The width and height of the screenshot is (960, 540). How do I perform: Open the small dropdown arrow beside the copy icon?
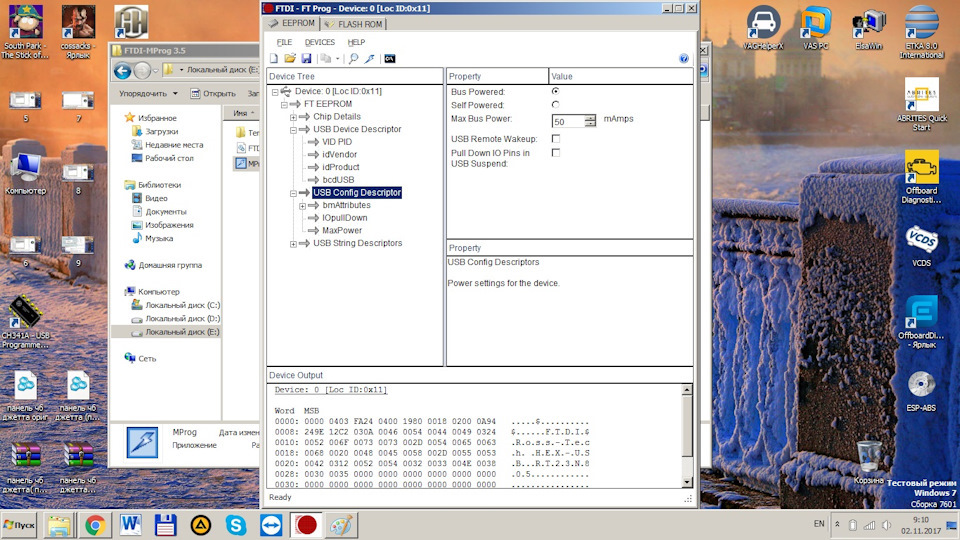(337, 59)
